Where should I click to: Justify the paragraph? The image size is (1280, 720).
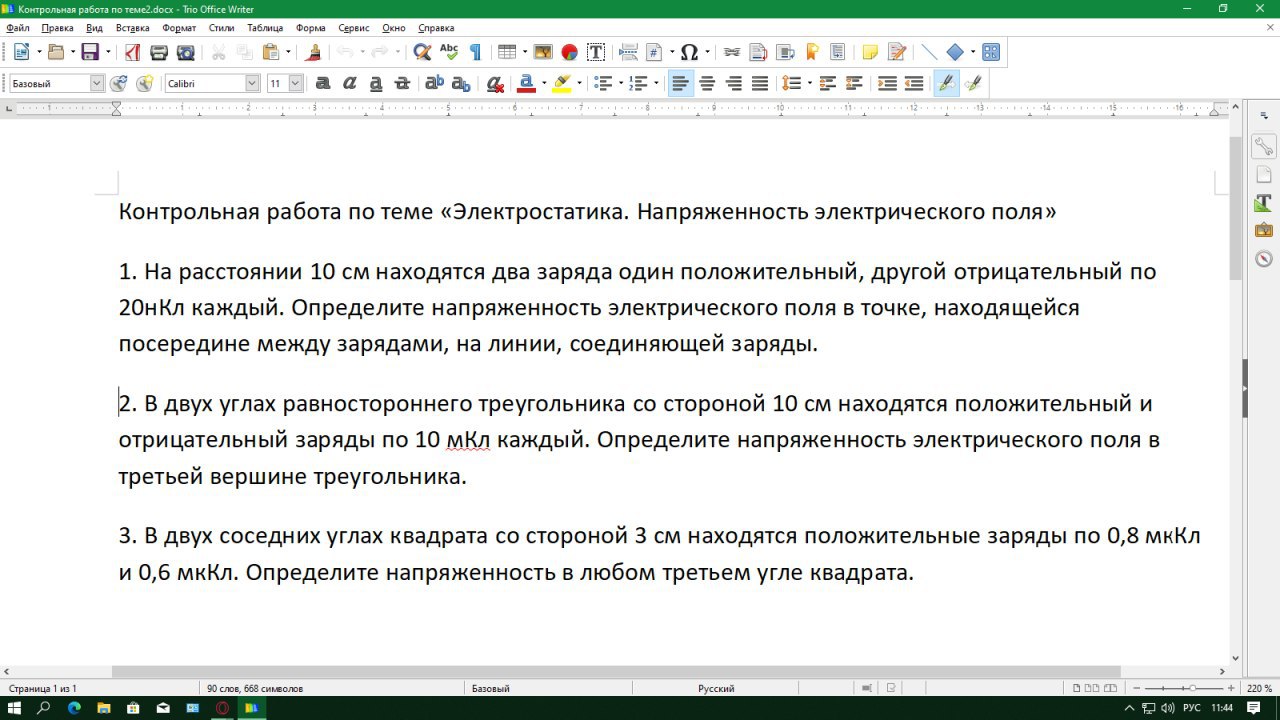(760, 84)
